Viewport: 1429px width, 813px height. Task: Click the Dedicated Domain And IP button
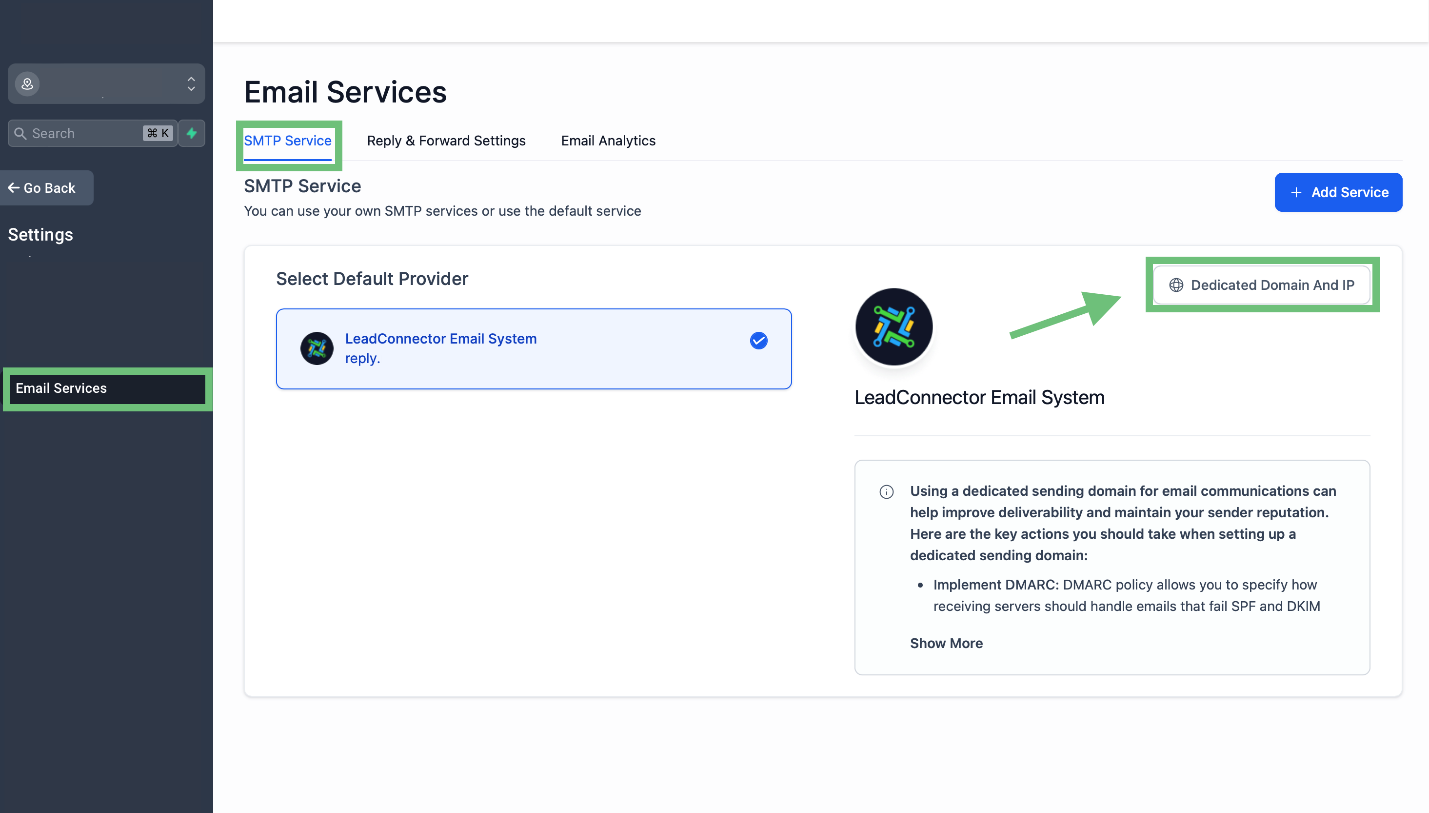(x=1262, y=285)
